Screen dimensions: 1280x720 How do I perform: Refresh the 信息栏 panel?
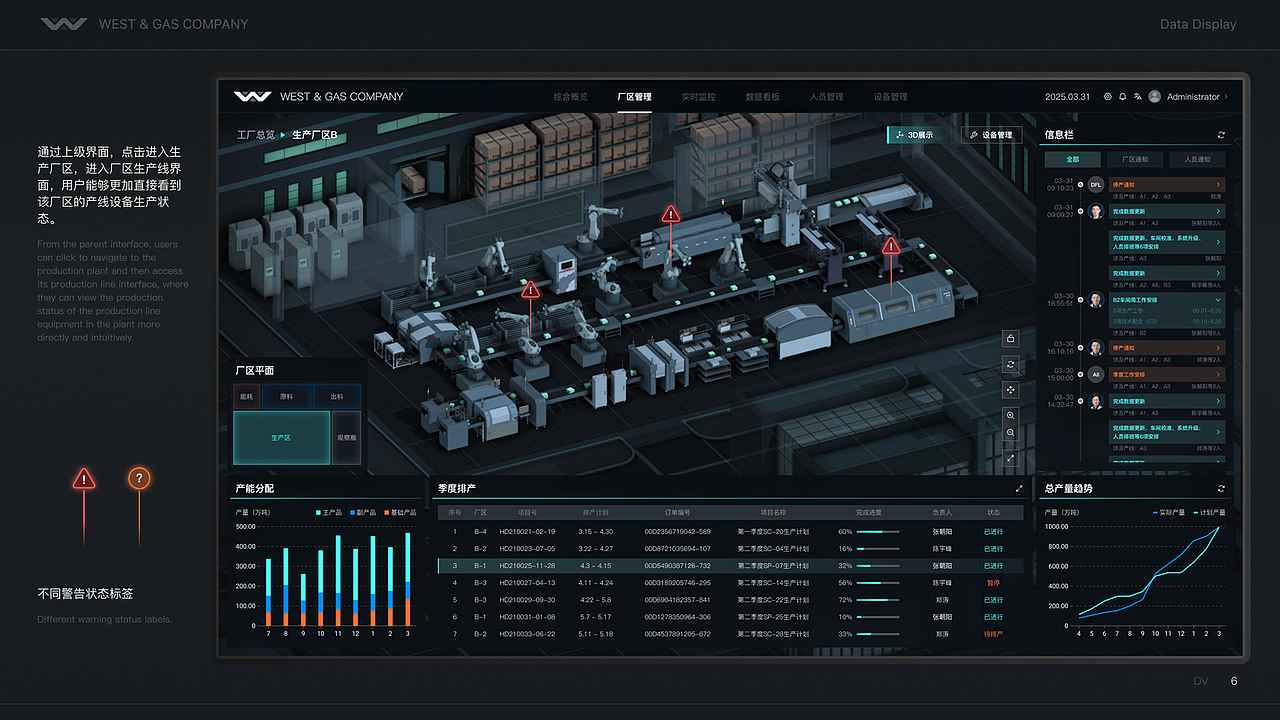tap(1221, 135)
